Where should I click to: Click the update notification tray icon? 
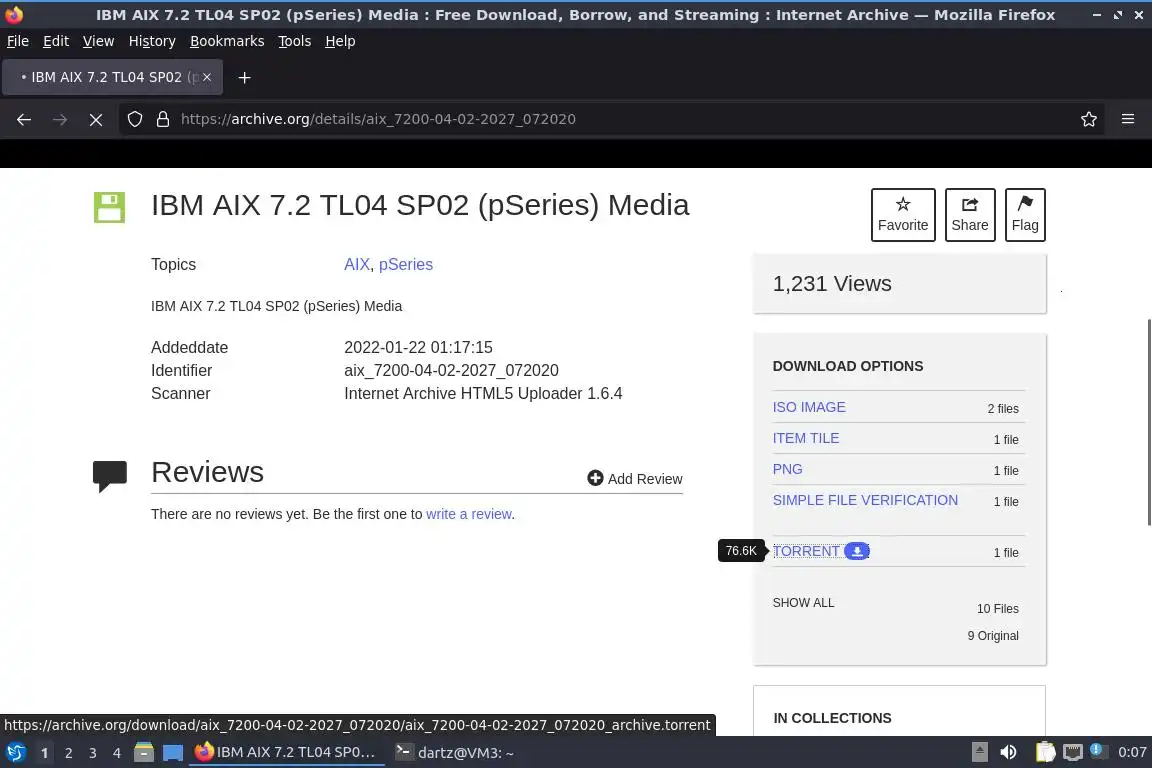pyautogui.click(x=1097, y=750)
